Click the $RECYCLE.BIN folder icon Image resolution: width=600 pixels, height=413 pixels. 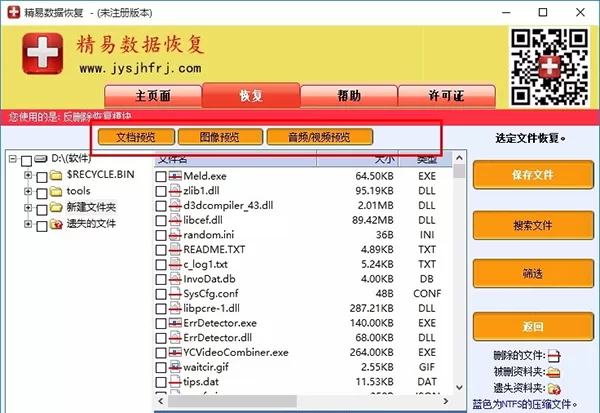56,175
